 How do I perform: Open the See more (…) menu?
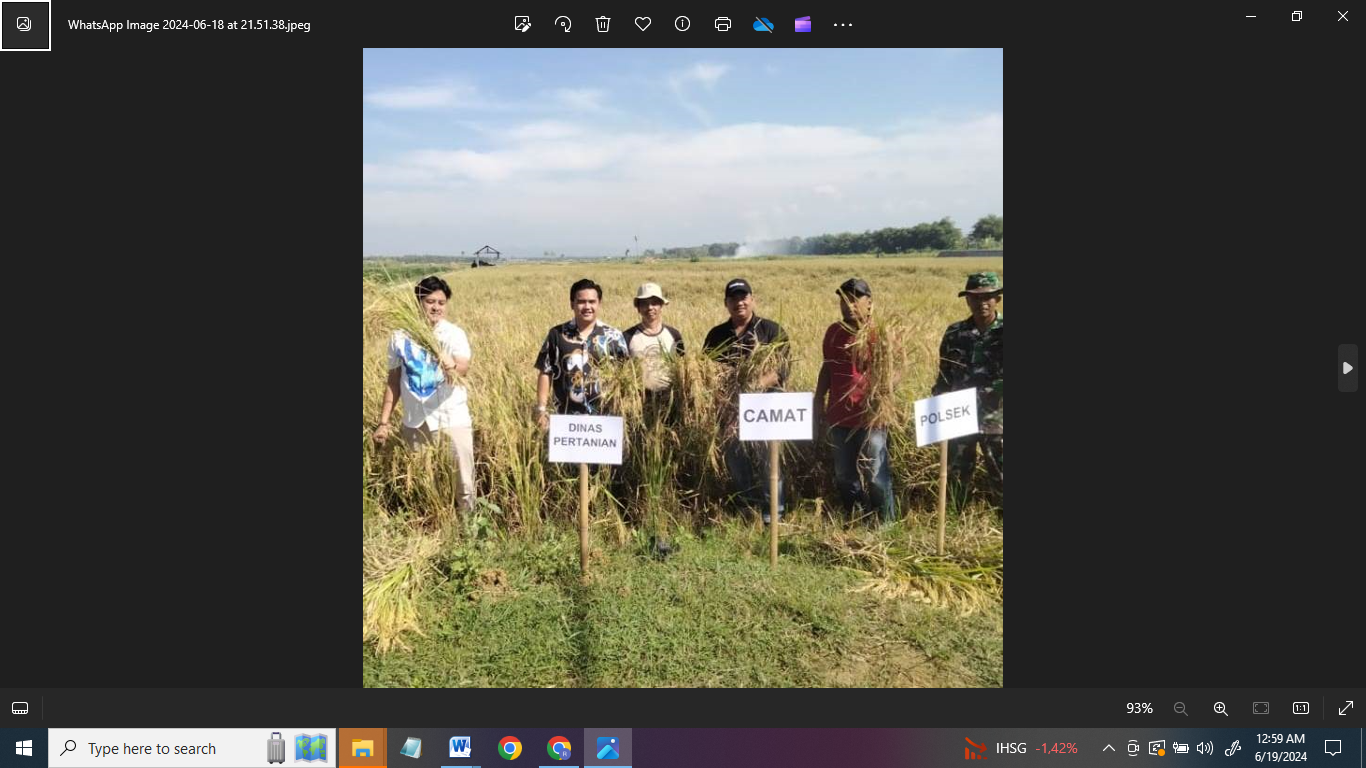841,24
